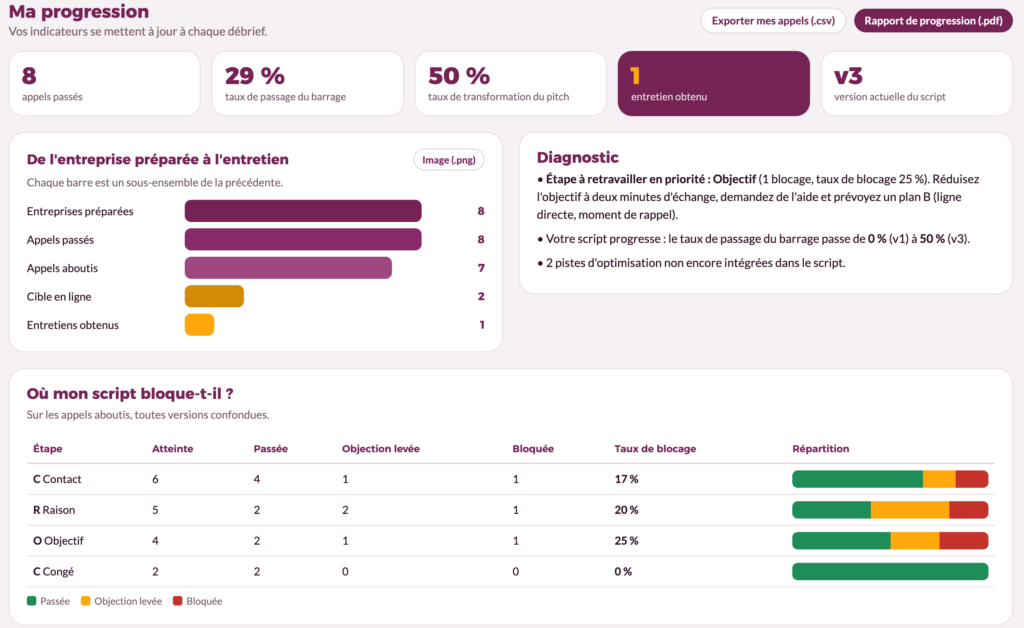Click the 'Étape' column header
1024x628 pixels.
coord(48,448)
